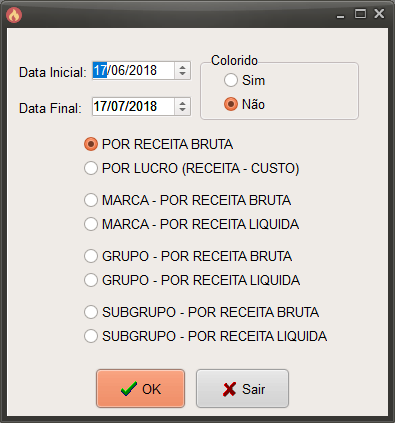Image resolution: width=395 pixels, height=423 pixels.
Task: Minimize the dialog window
Action: coord(340,15)
